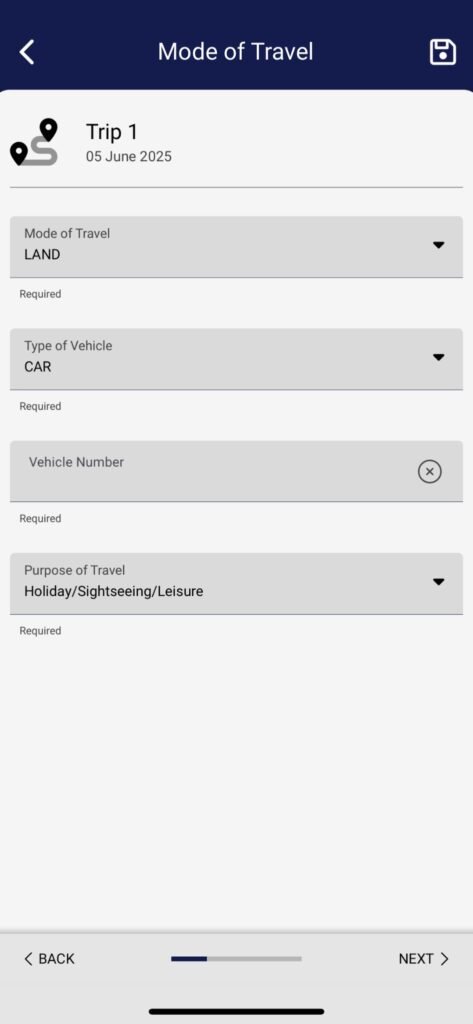Tap the trip route map icon
This screenshot has height=1024, width=473.
pyautogui.click(x=35, y=142)
